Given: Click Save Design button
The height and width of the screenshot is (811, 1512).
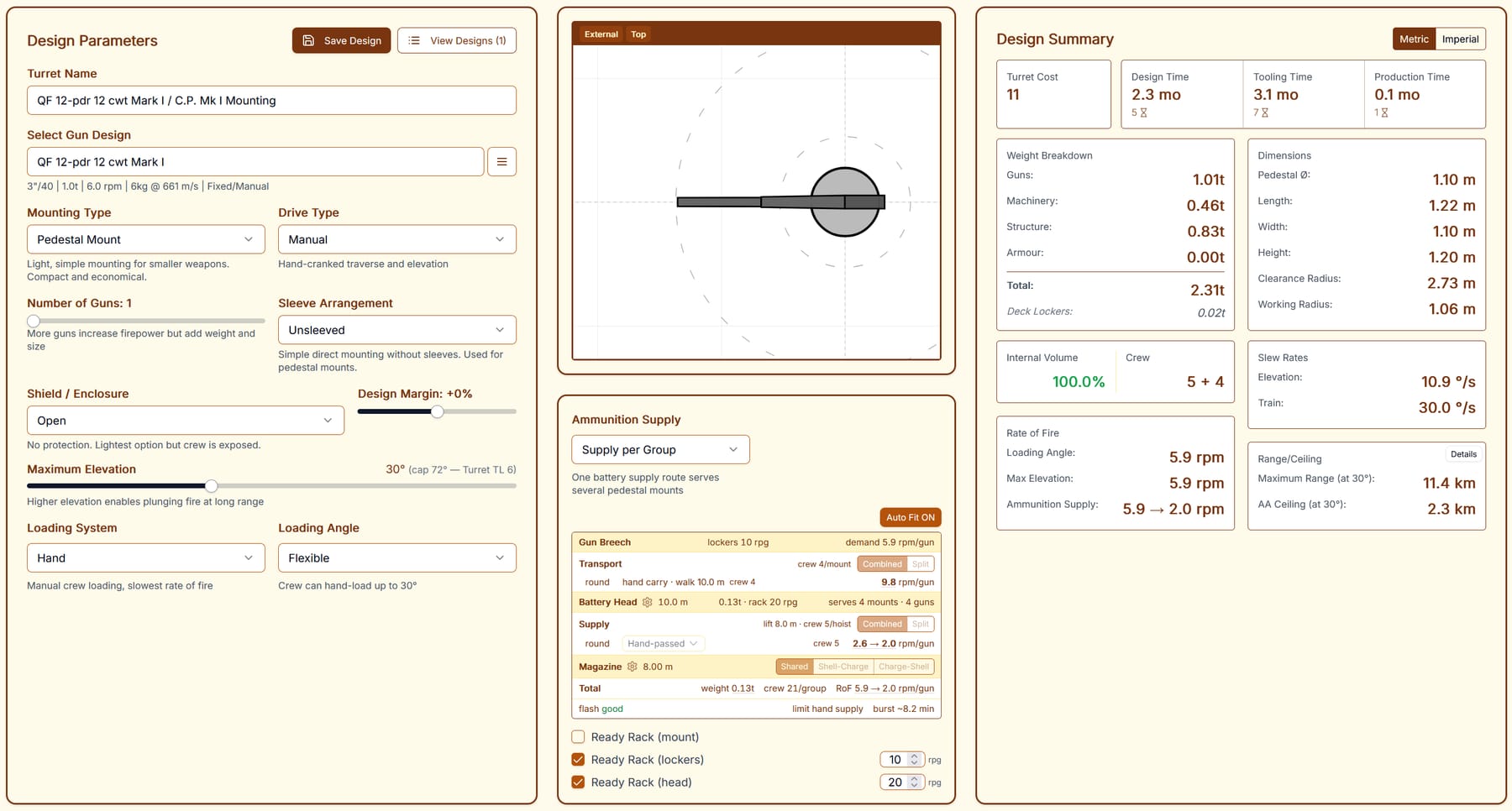Looking at the screenshot, I should [x=341, y=40].
